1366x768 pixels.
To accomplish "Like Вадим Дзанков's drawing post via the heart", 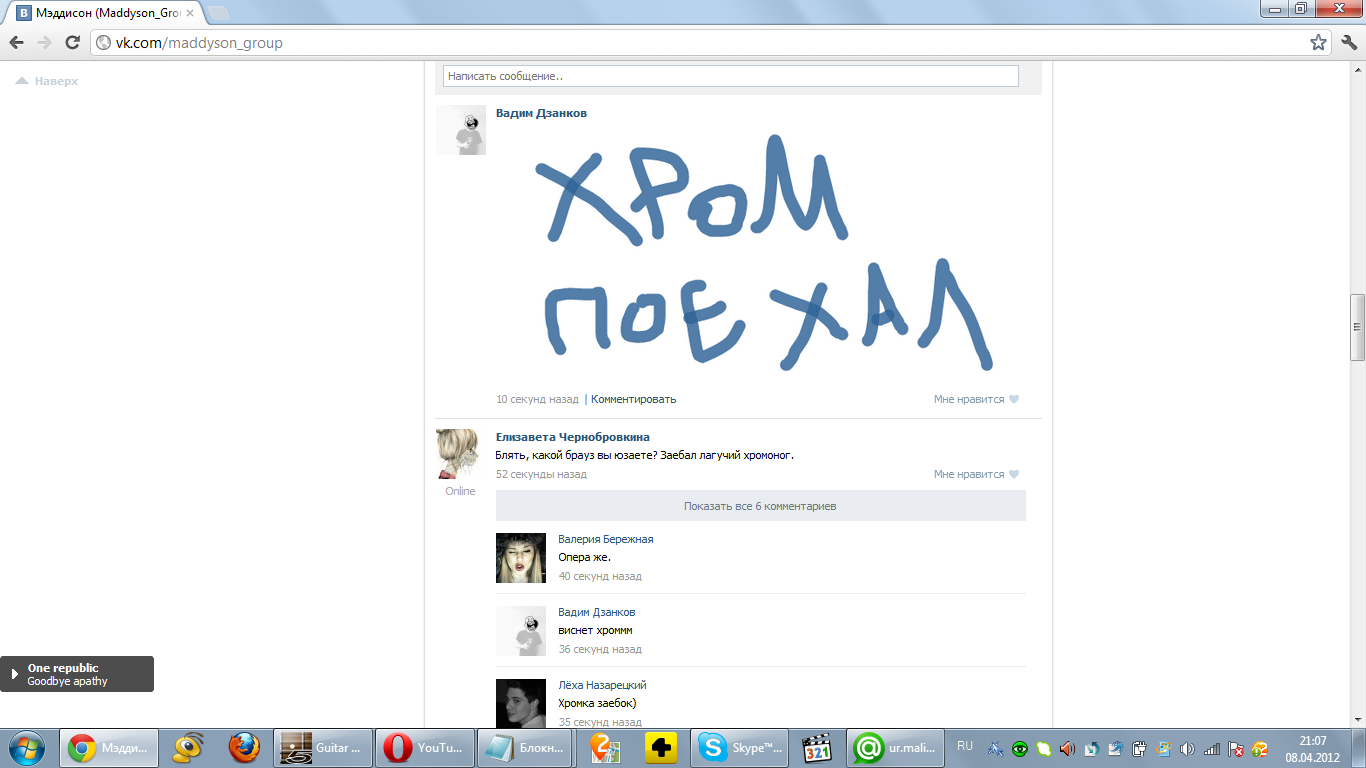I will click(1013, 399).
